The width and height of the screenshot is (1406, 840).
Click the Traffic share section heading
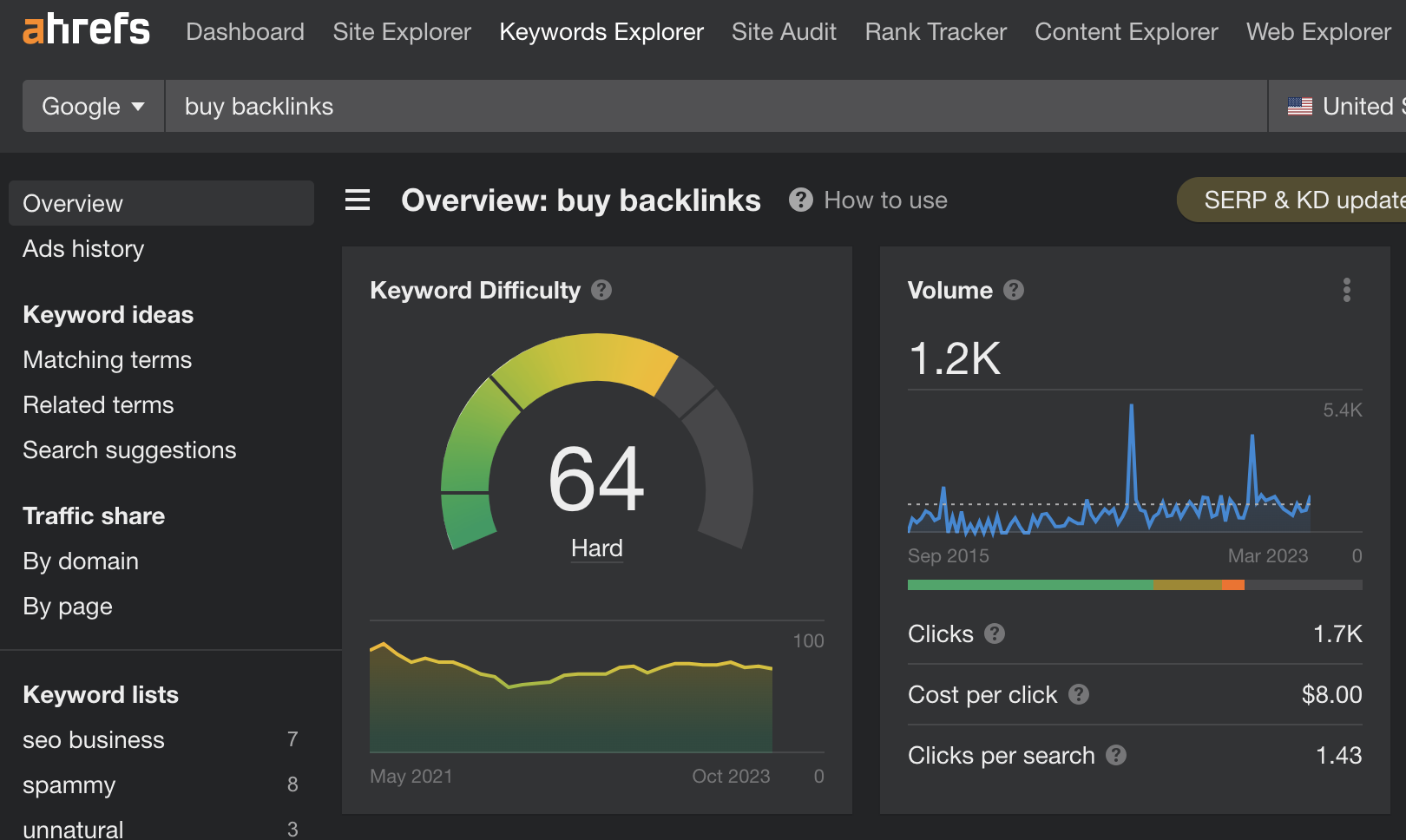94,515
